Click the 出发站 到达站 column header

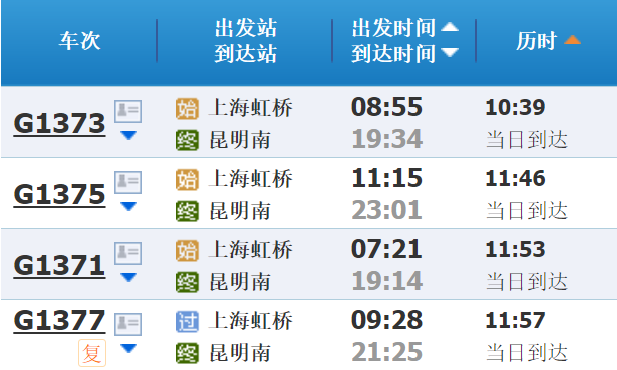pyautogui.click(x=246, y=41)
